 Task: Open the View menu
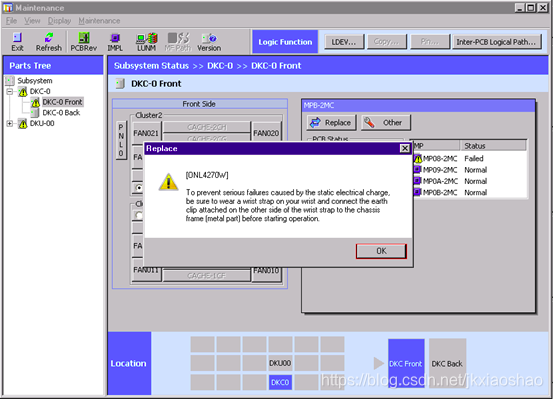pyautogui.click(x=32, y=21)
